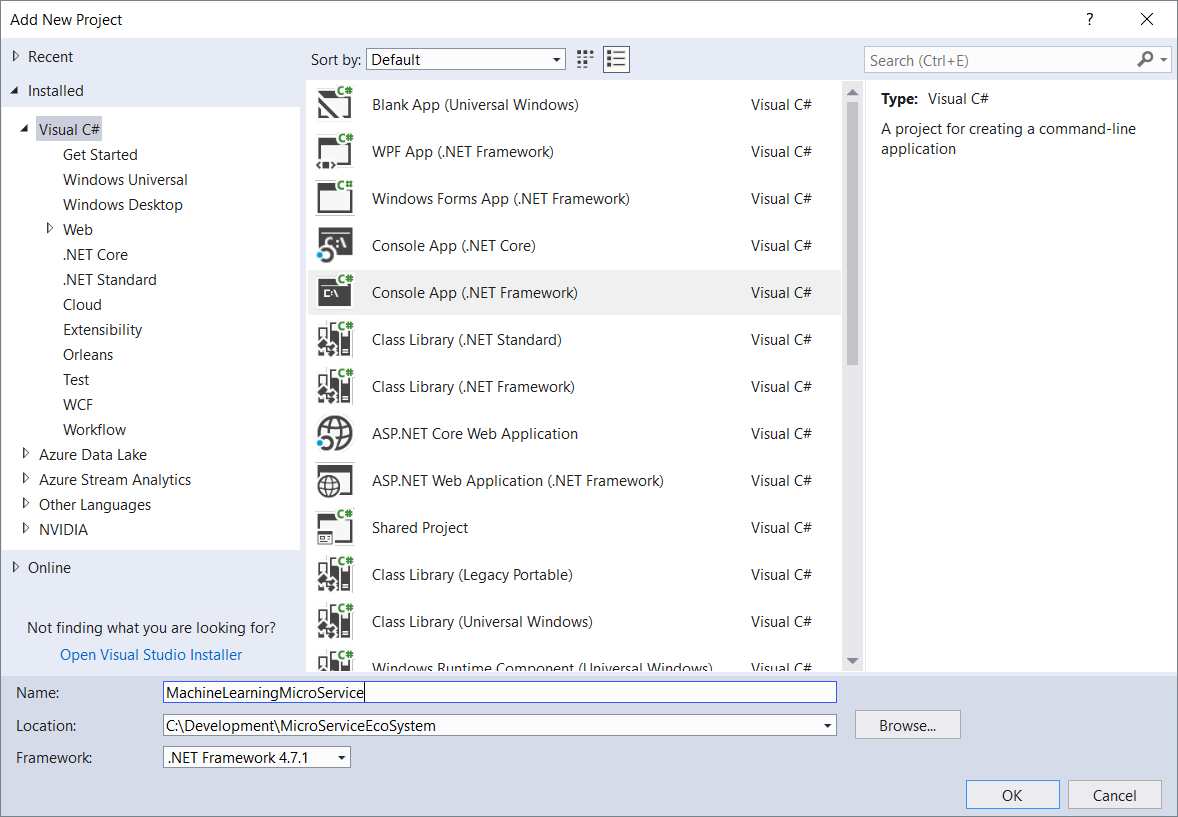Select Get Started in the tree
1178x817 pixels.
[100, 155]
